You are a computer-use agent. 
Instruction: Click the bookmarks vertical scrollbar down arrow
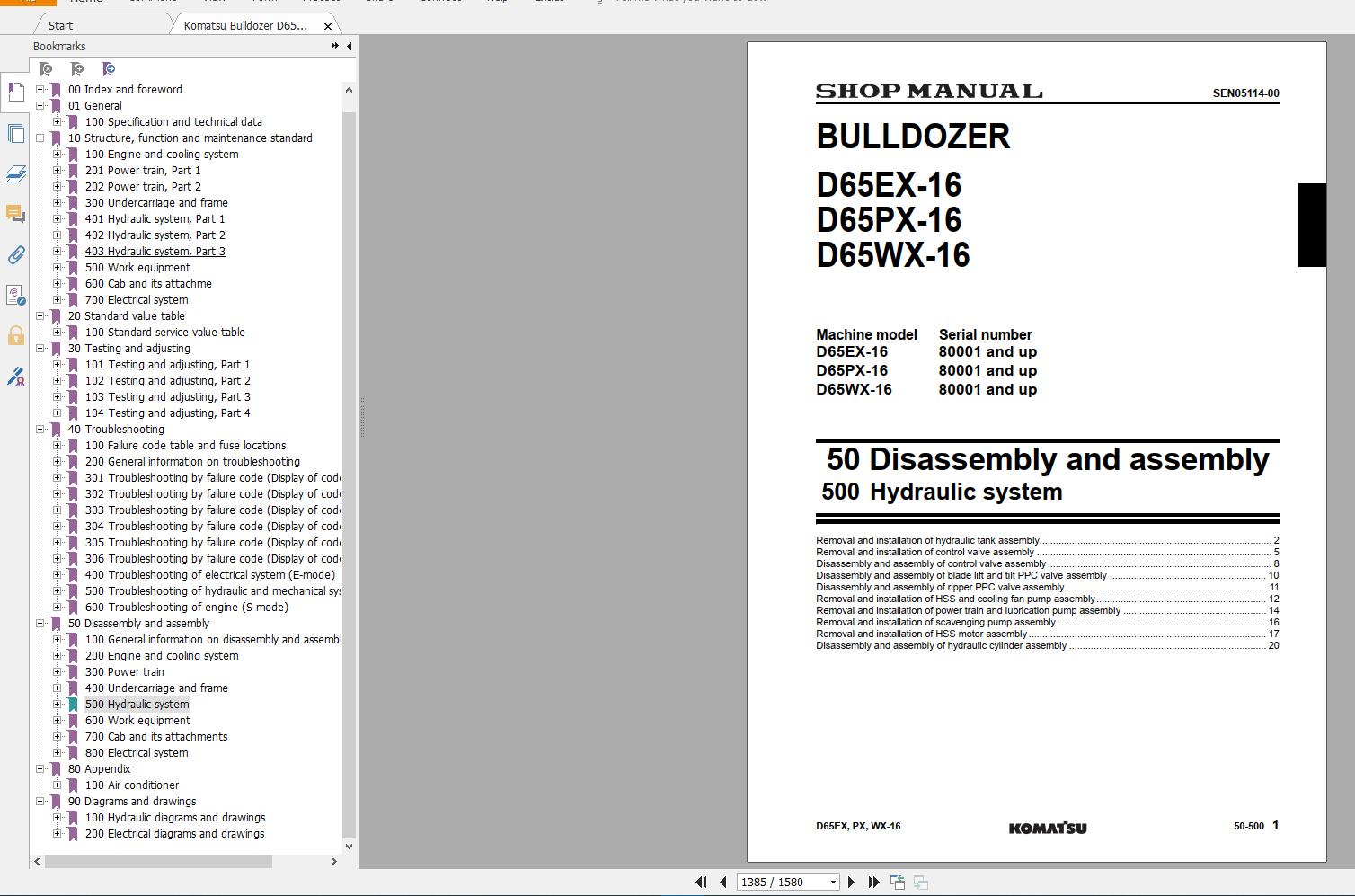pos(349,846)
